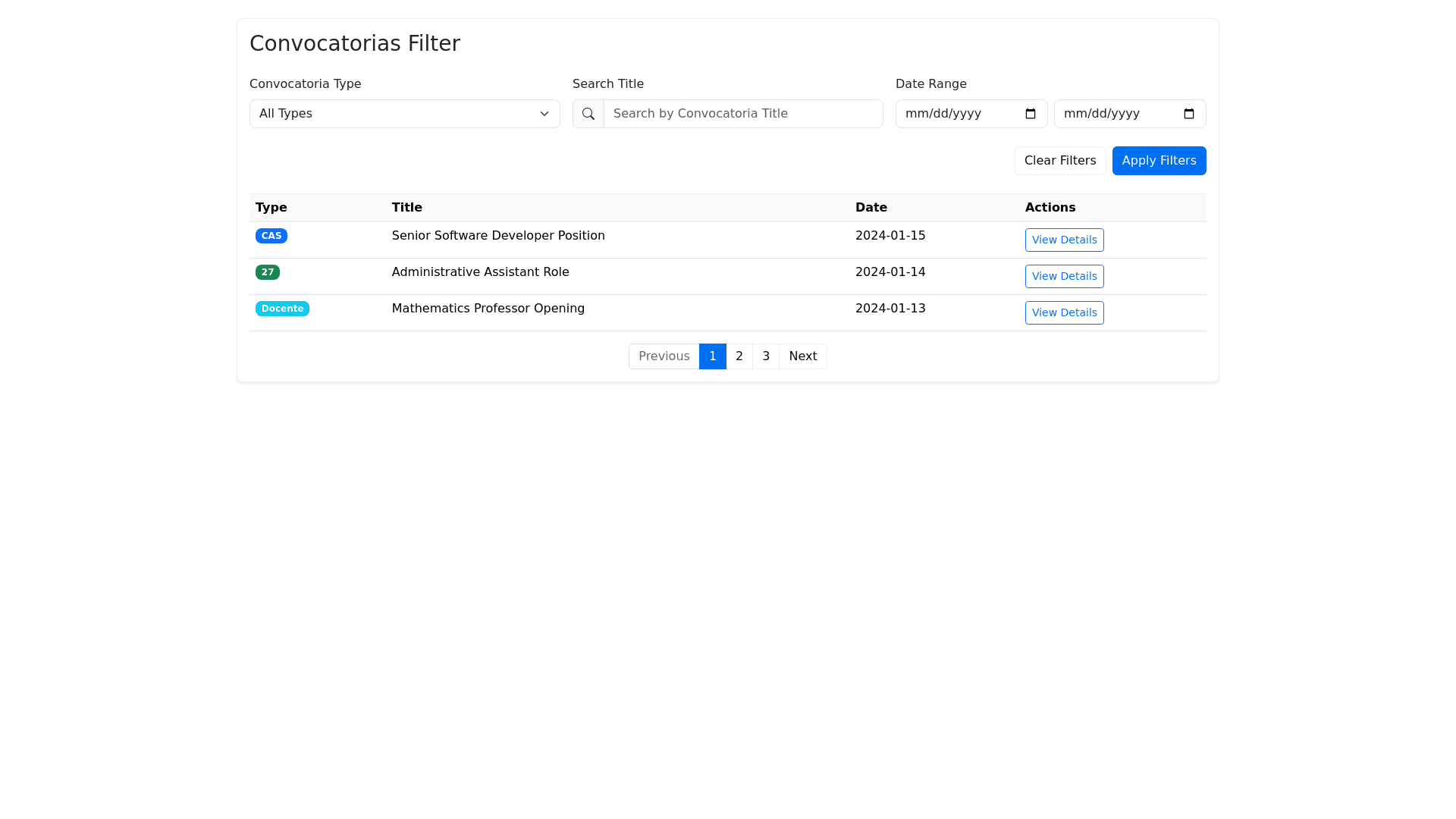Image resolution: width=1456 pixels, height=819 pixels.
Task: Go to pagination page 3
Action: pos(765,356)
